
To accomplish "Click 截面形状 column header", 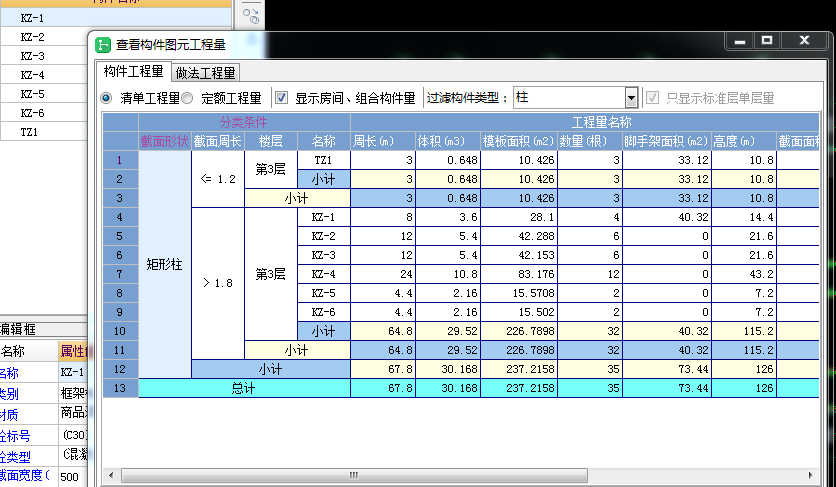I will pyautogui.click(x=165, y=141).
